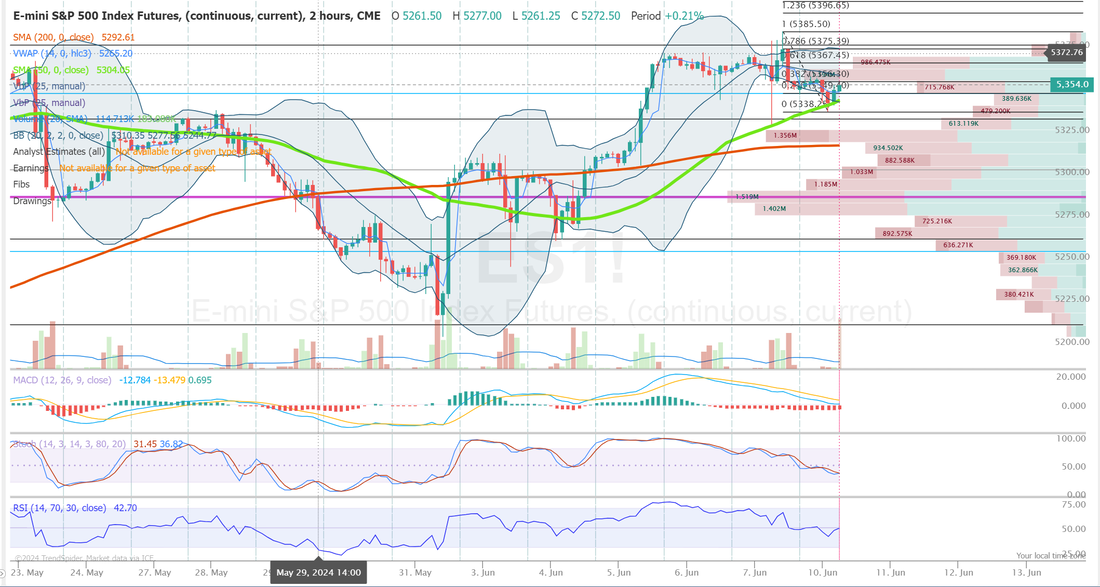Click the 12. Jun date axis label
The height and width of the screenshot is (587, 1100).
[957, 572]
